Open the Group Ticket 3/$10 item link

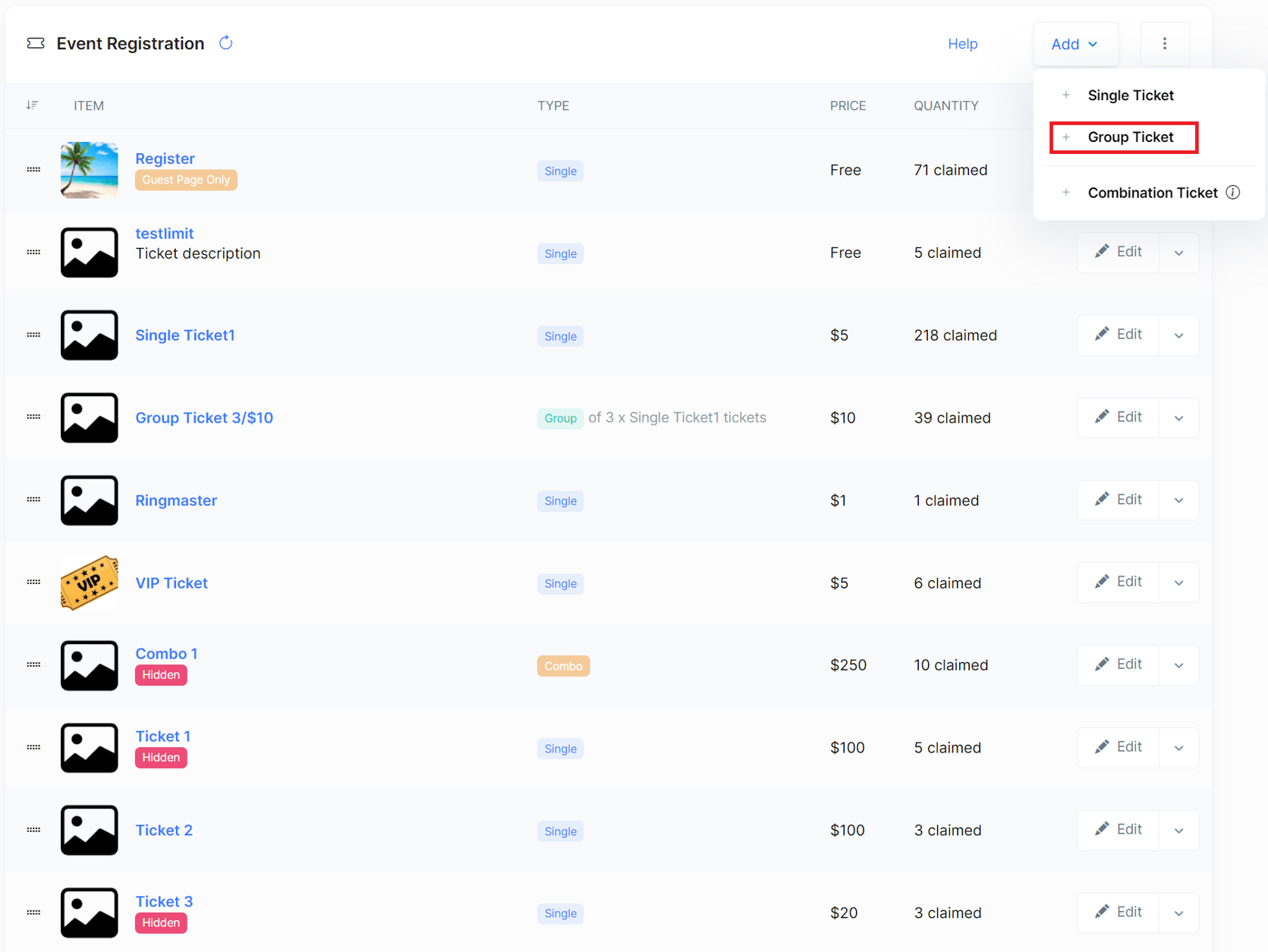(204, 418)
